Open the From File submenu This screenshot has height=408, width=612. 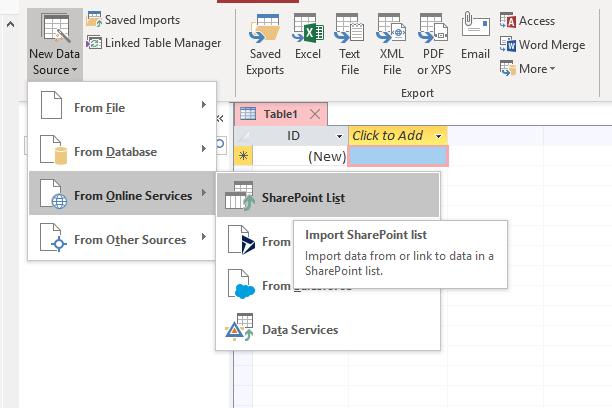[x=122, y=105]
